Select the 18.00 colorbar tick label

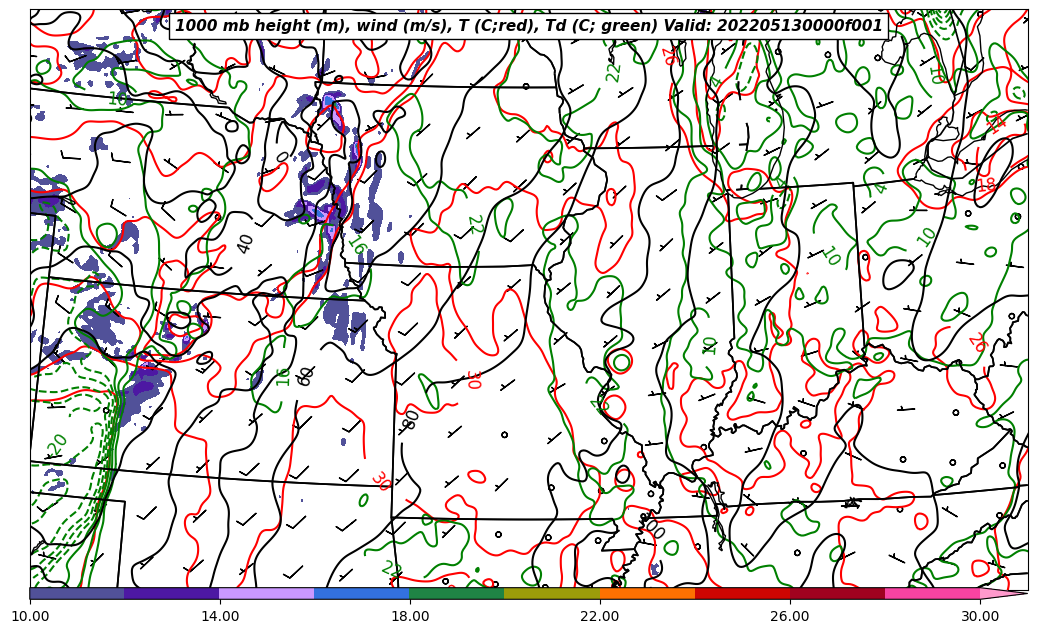click(x=410, y=616)
